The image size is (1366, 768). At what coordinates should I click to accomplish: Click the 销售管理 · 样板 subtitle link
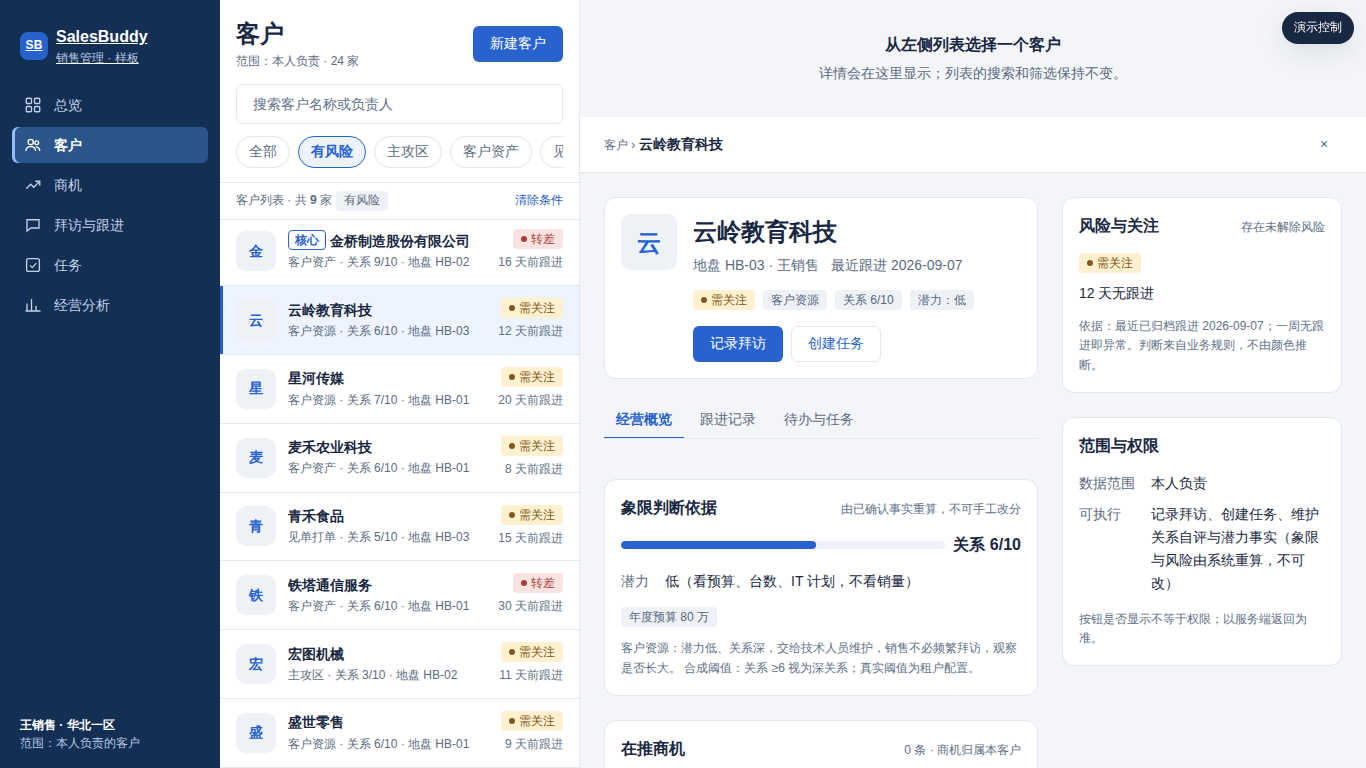(97, 58)
